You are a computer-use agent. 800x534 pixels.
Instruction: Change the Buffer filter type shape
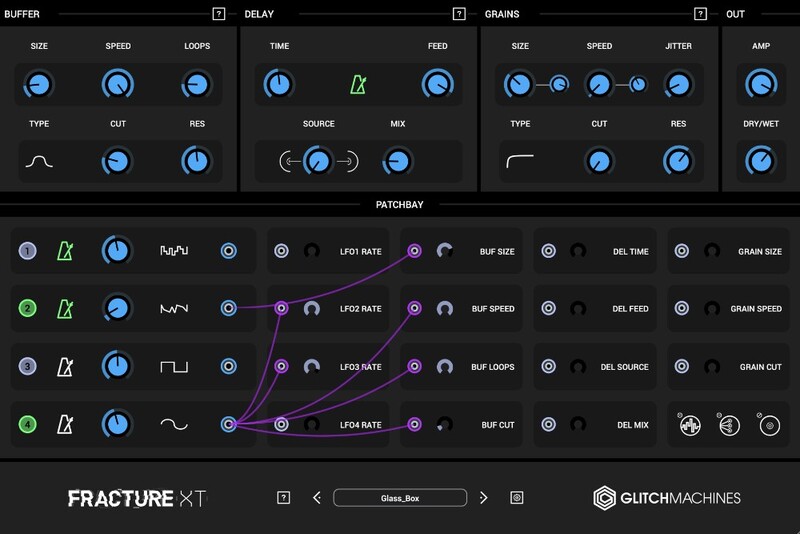pos(39,162)
